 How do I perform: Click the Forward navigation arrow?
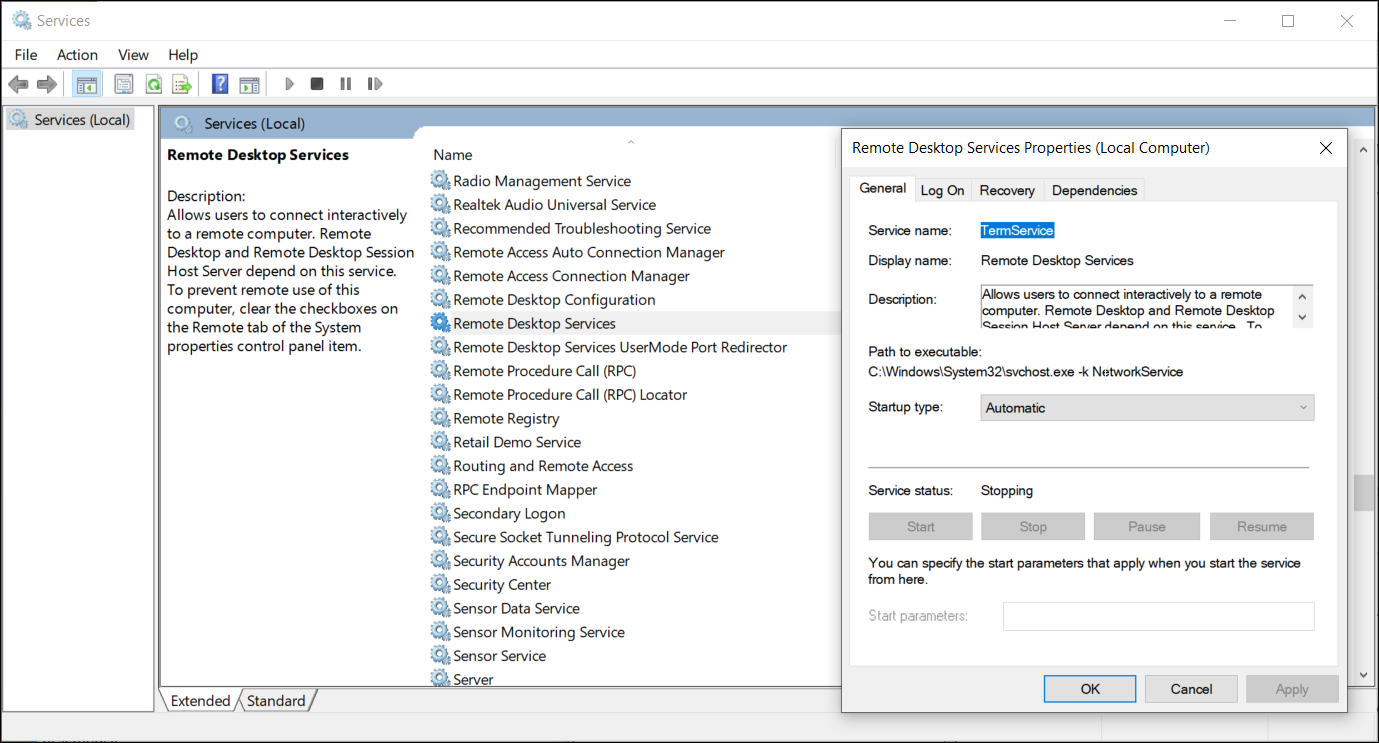pos(46,83)
